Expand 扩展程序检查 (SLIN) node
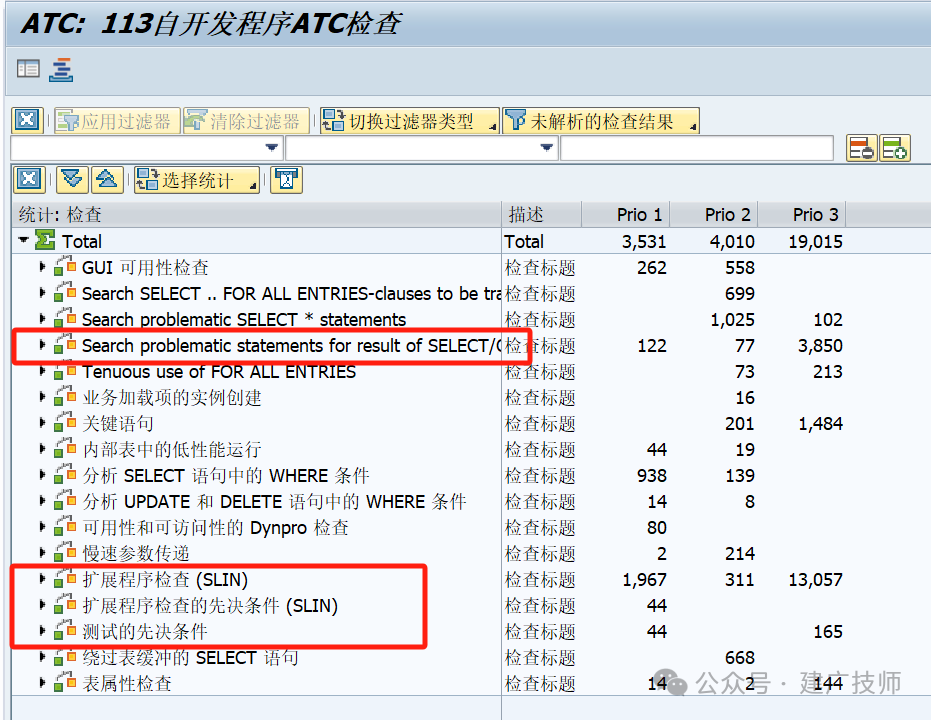The height and width of the screenshot is (720, 931). pos(42,579)
